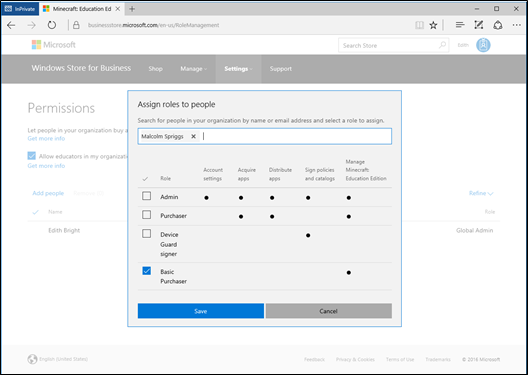The image size is (529, 376).
Task: Remove Malcolm Spriggs with the X icon
Action: tap(193, 136)
